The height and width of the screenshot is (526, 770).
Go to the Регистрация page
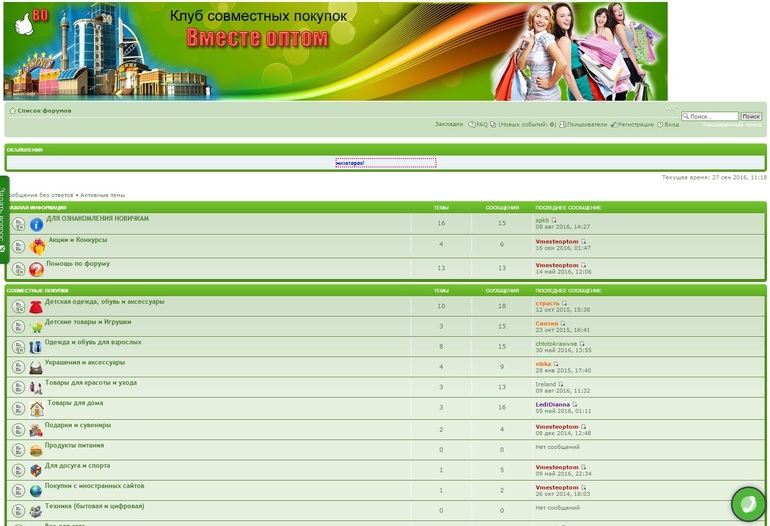coord(635,125)
